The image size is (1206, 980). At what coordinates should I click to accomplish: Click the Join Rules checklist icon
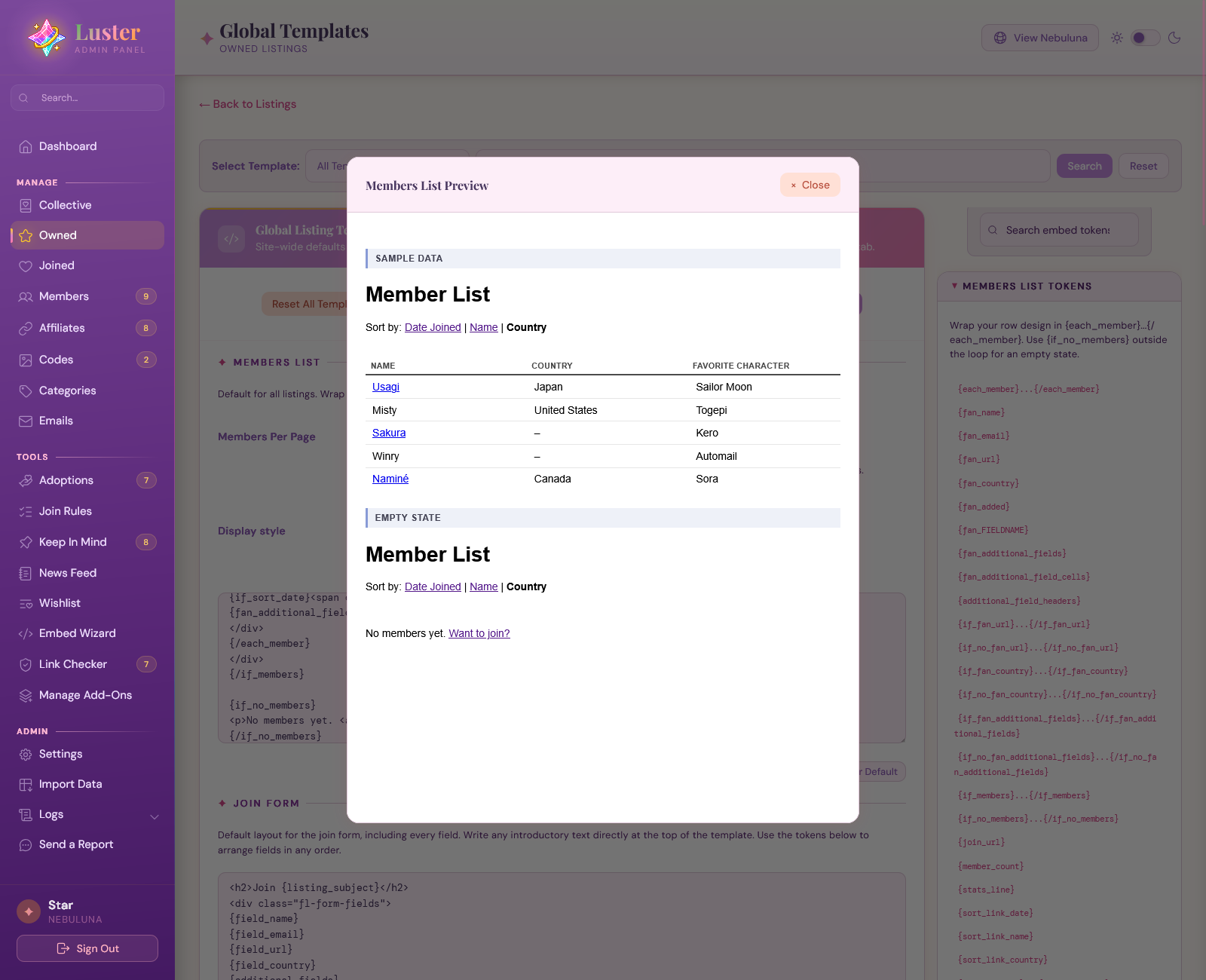pyautogui.click(x=26, y=511)
